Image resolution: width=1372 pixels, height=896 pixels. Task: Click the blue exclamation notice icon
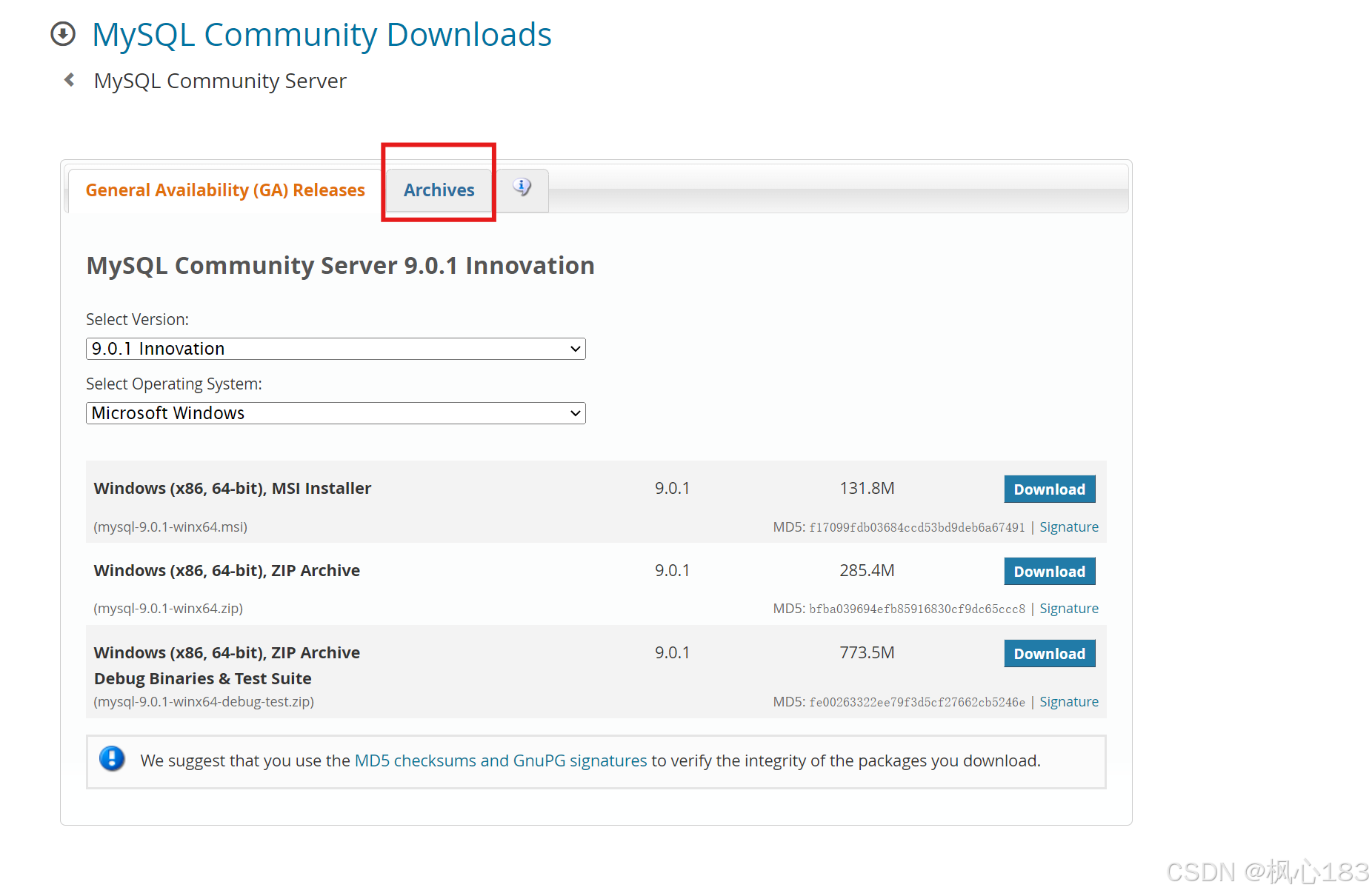[112, 759]
